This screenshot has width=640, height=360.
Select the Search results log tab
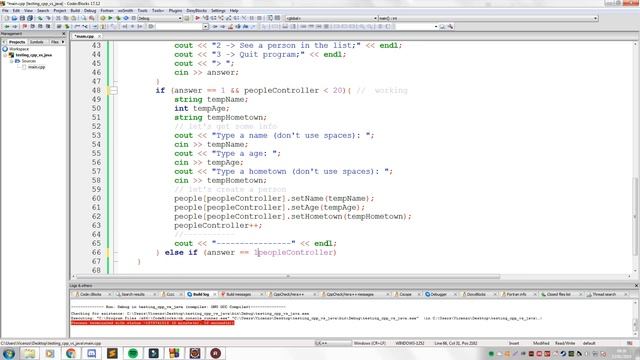coord(133,294)
